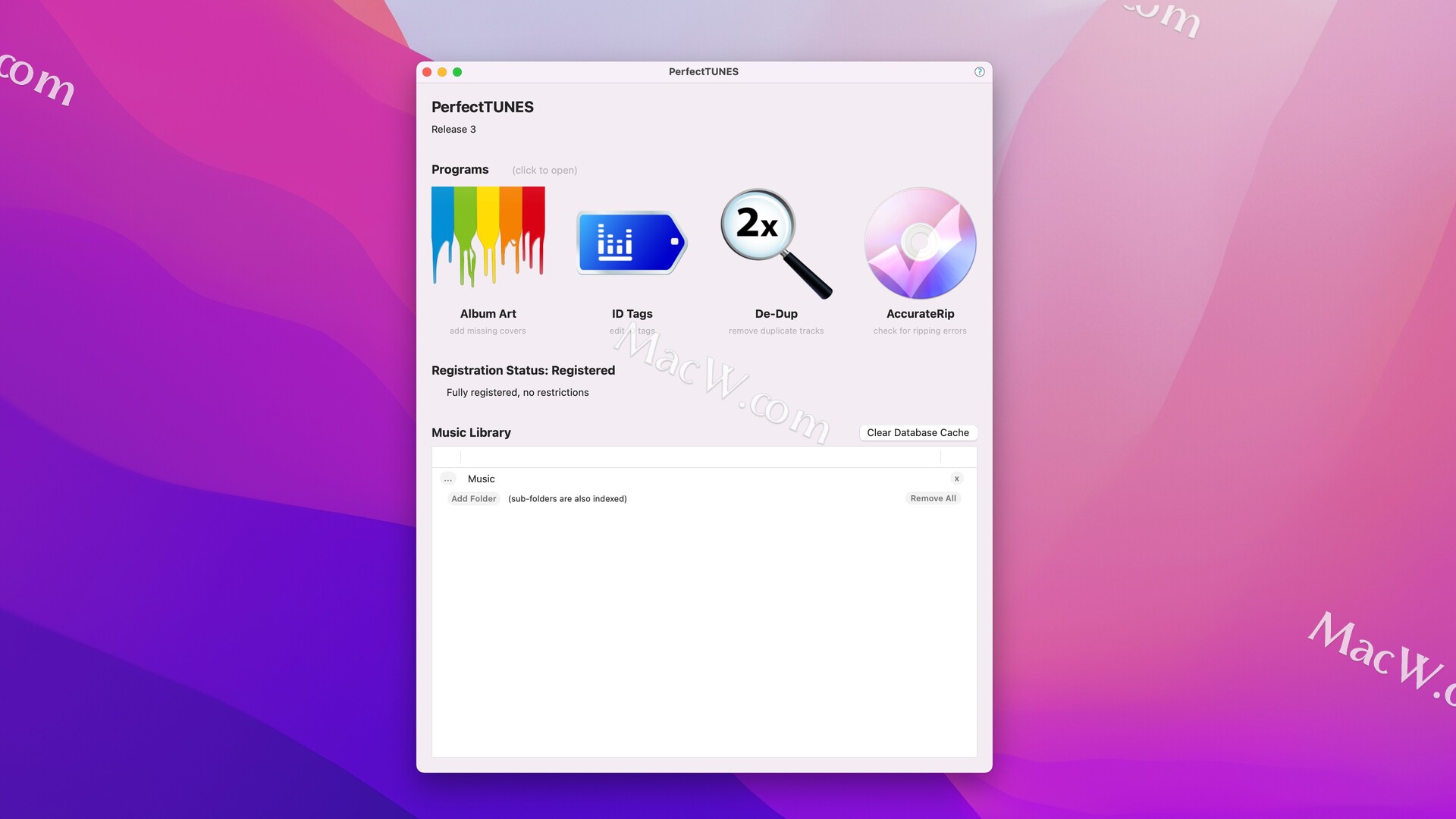
Task: Open the Album Art program icon
Action: pyautogui.click(x=488, y=237)
